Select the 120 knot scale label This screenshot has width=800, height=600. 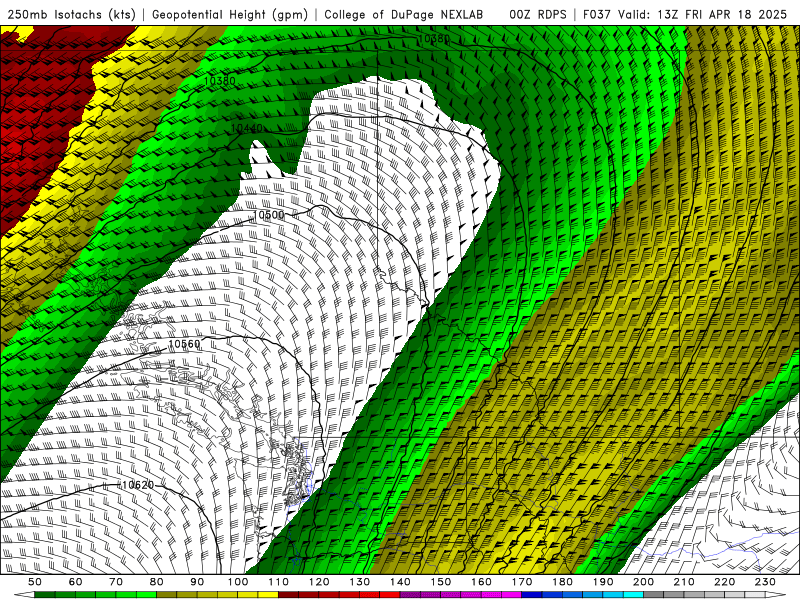(x=319, y=582)
